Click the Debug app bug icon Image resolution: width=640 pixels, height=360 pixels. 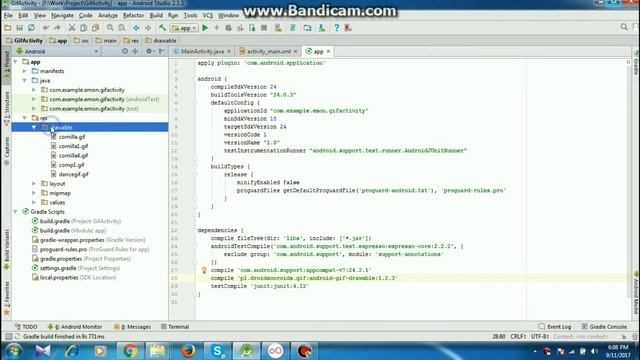click(229, 28)
